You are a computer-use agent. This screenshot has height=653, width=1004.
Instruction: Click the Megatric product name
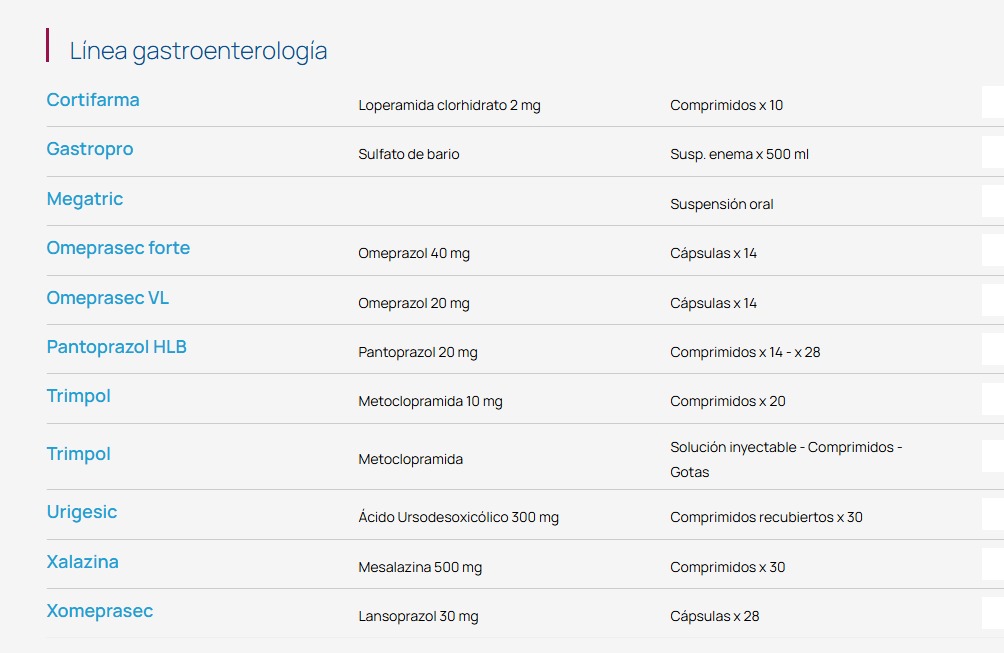[x=85, y=199]
